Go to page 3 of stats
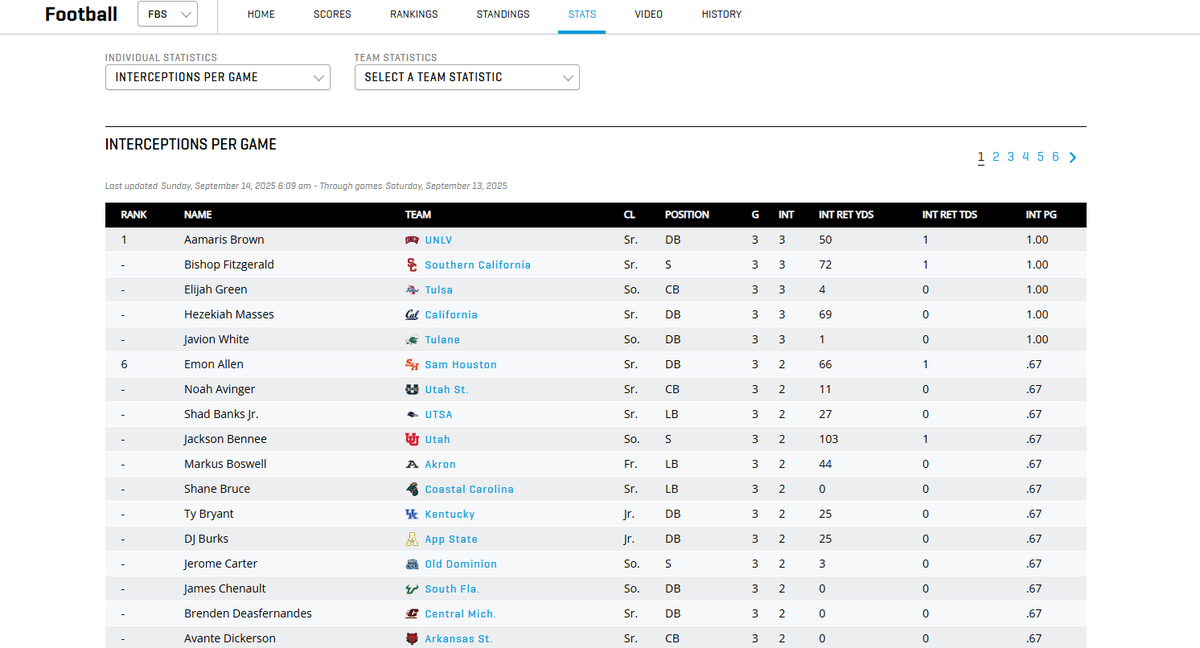This screenshot has height=648, width=1200. [1010, 157]
